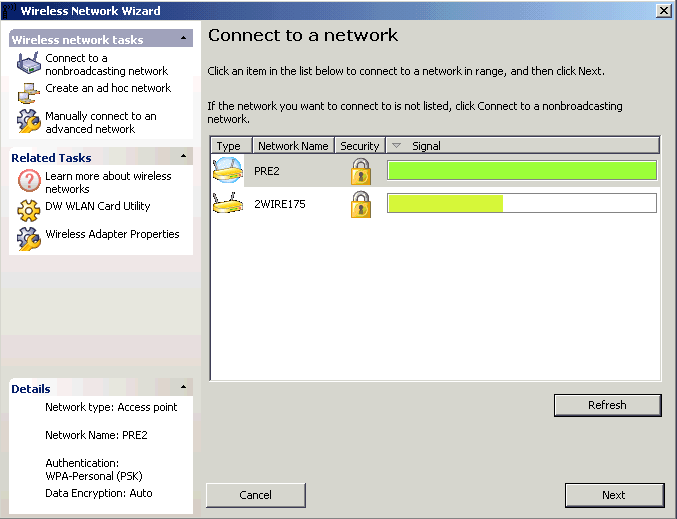Select the 2WIRE175 network name
Image resolution: width=677 pixels, height=519 pixels.
coord(279,204)
